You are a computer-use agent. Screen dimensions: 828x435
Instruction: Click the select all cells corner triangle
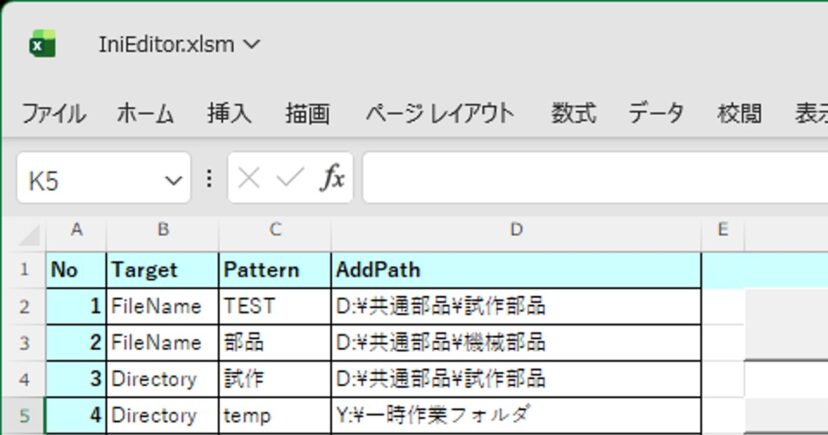pyautogui.click(x=30, y=236)
